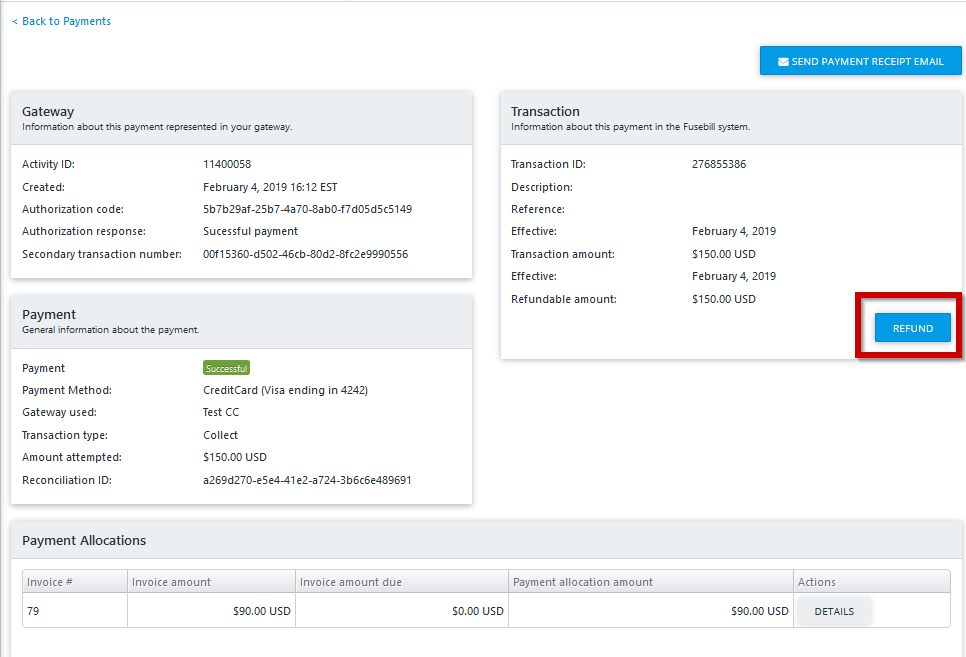Click the Reconciliation ID value
This screenshot has height=657, width=966.
(307, 480)
